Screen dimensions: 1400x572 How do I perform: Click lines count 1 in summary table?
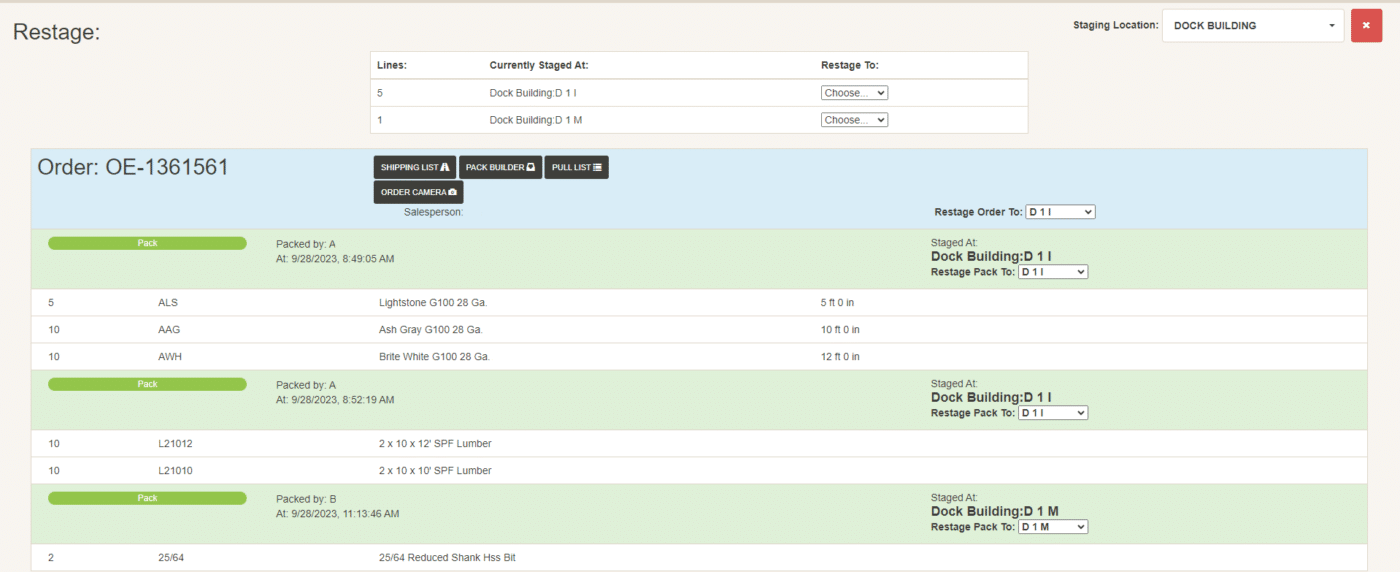380,120
